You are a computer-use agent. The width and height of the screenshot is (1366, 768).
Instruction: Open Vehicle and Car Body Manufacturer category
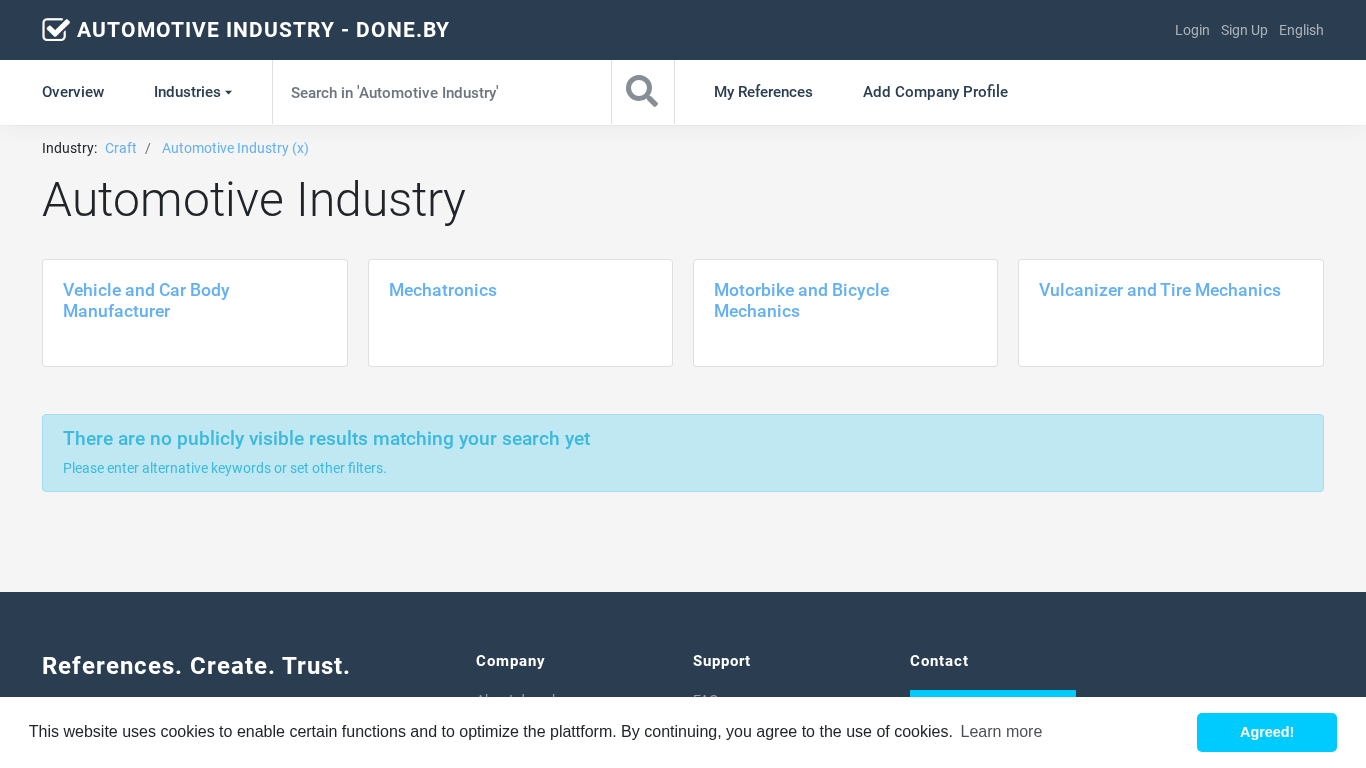146,300
